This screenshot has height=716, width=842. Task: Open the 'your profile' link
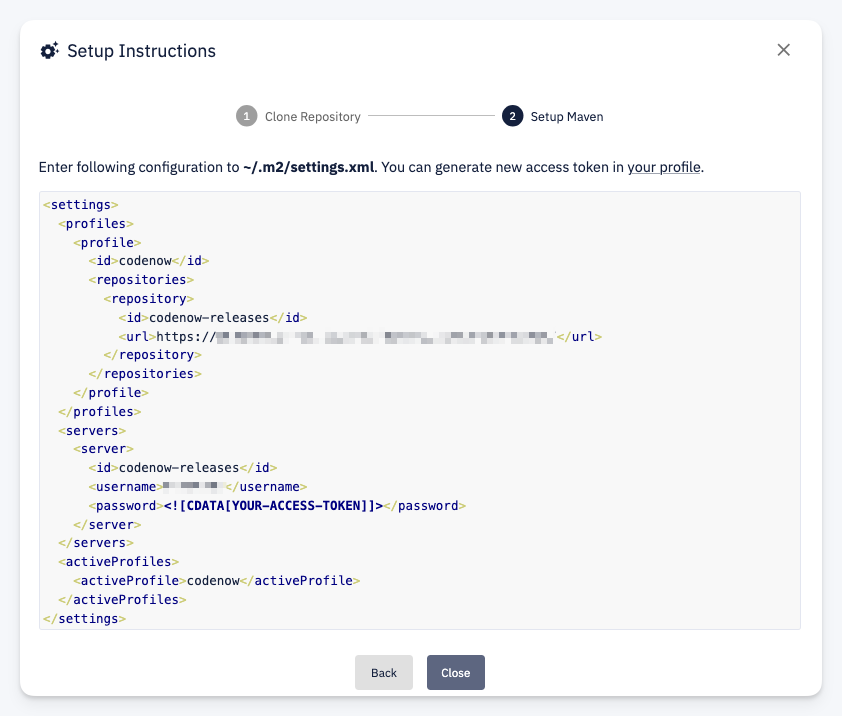click(x=664, y=167)
